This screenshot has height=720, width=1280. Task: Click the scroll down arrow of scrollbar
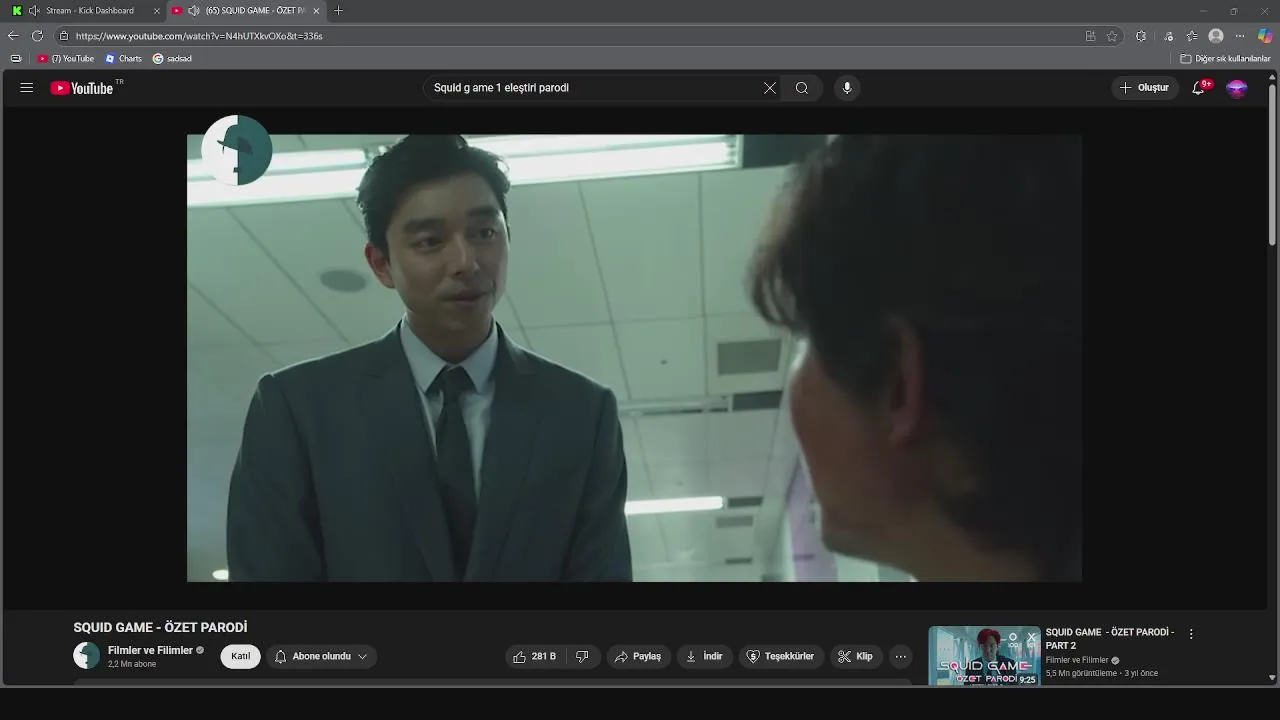point(1272,677)
